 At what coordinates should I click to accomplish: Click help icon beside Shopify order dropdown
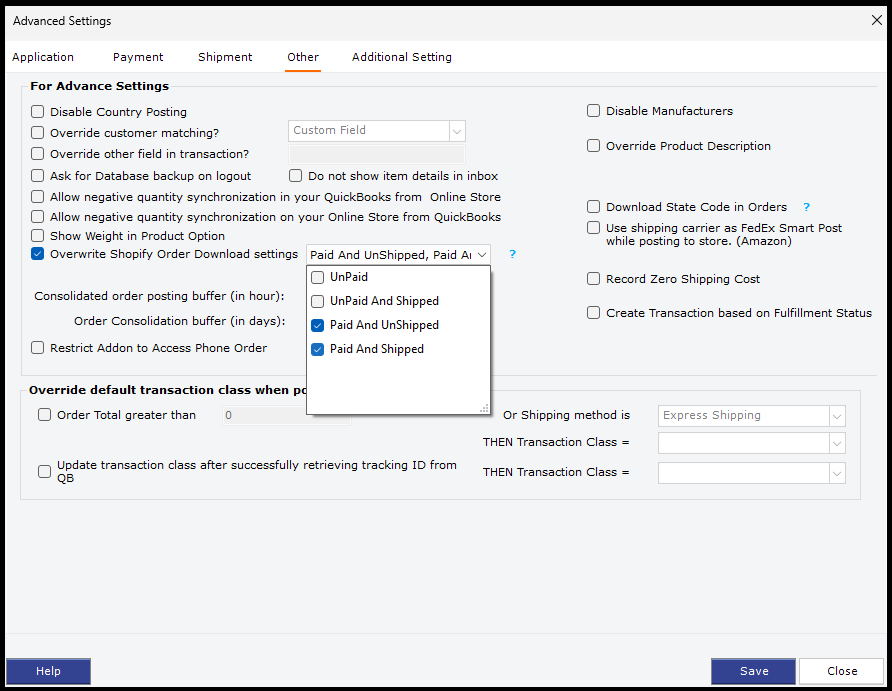[x=513, y=255]
